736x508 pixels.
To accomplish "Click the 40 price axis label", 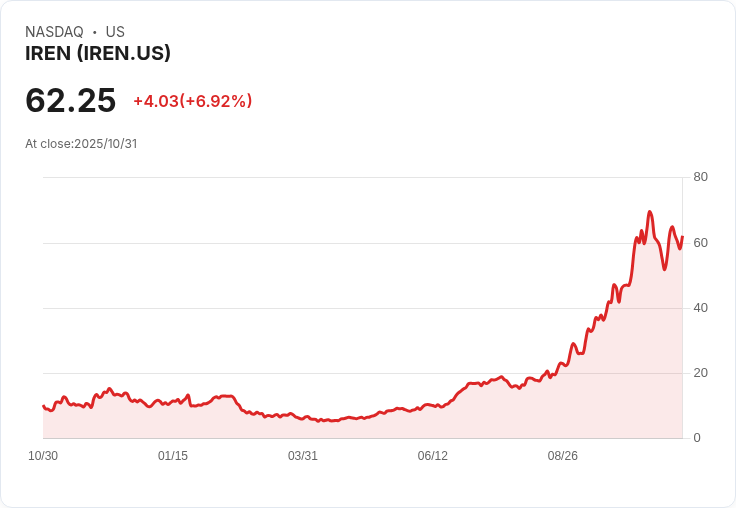I will [700, 308].
